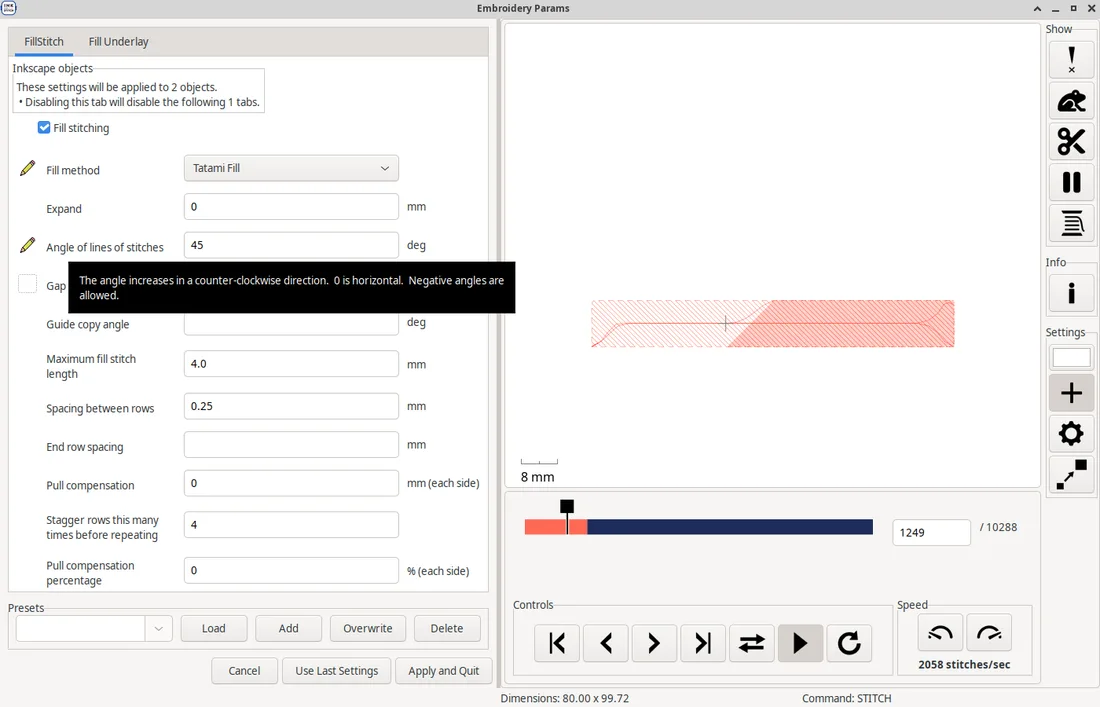Click Apply and Quit button
The width and height of the screenshot is (1100, 707).
point(443,671)
